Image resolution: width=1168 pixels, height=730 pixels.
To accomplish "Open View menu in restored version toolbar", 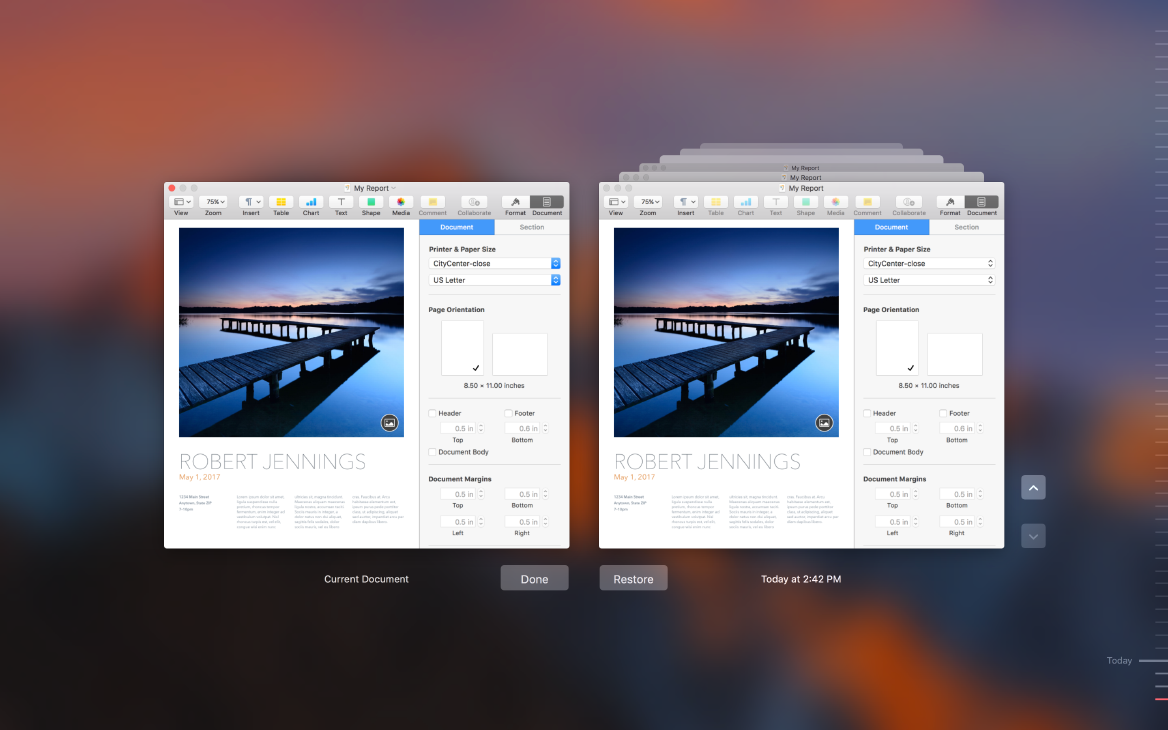I will pos(616,202).
